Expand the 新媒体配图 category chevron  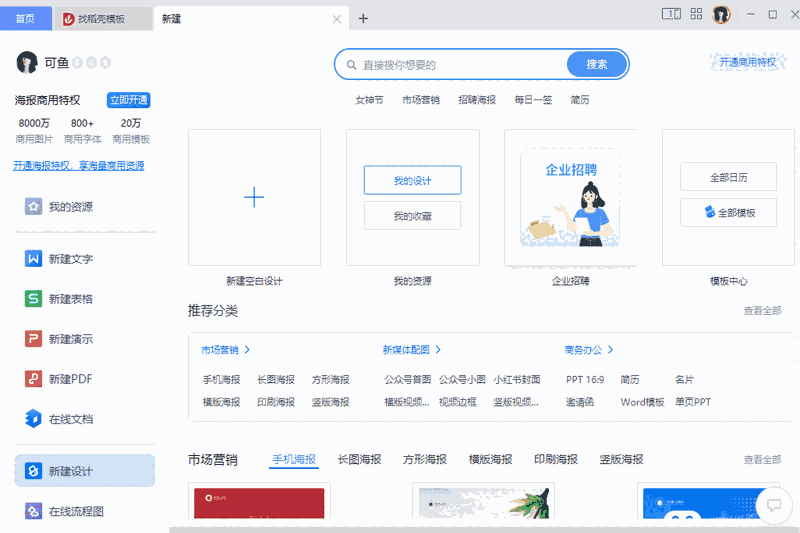pyautogui.click(x=438, y=349)
